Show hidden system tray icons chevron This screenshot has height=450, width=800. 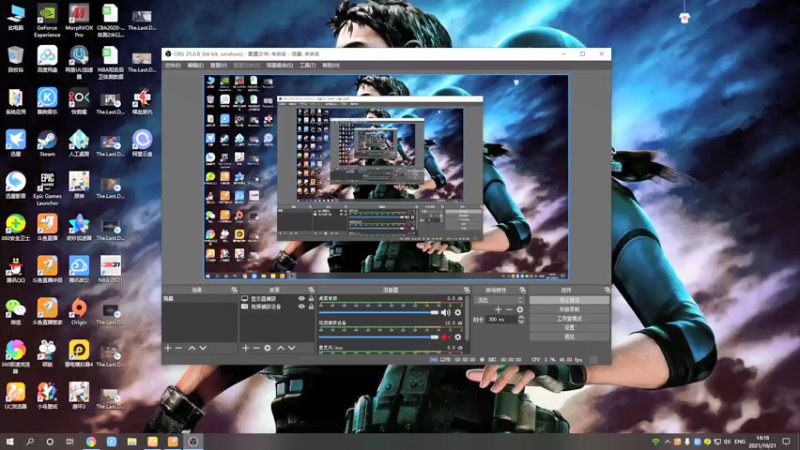[x=667, y=442]
